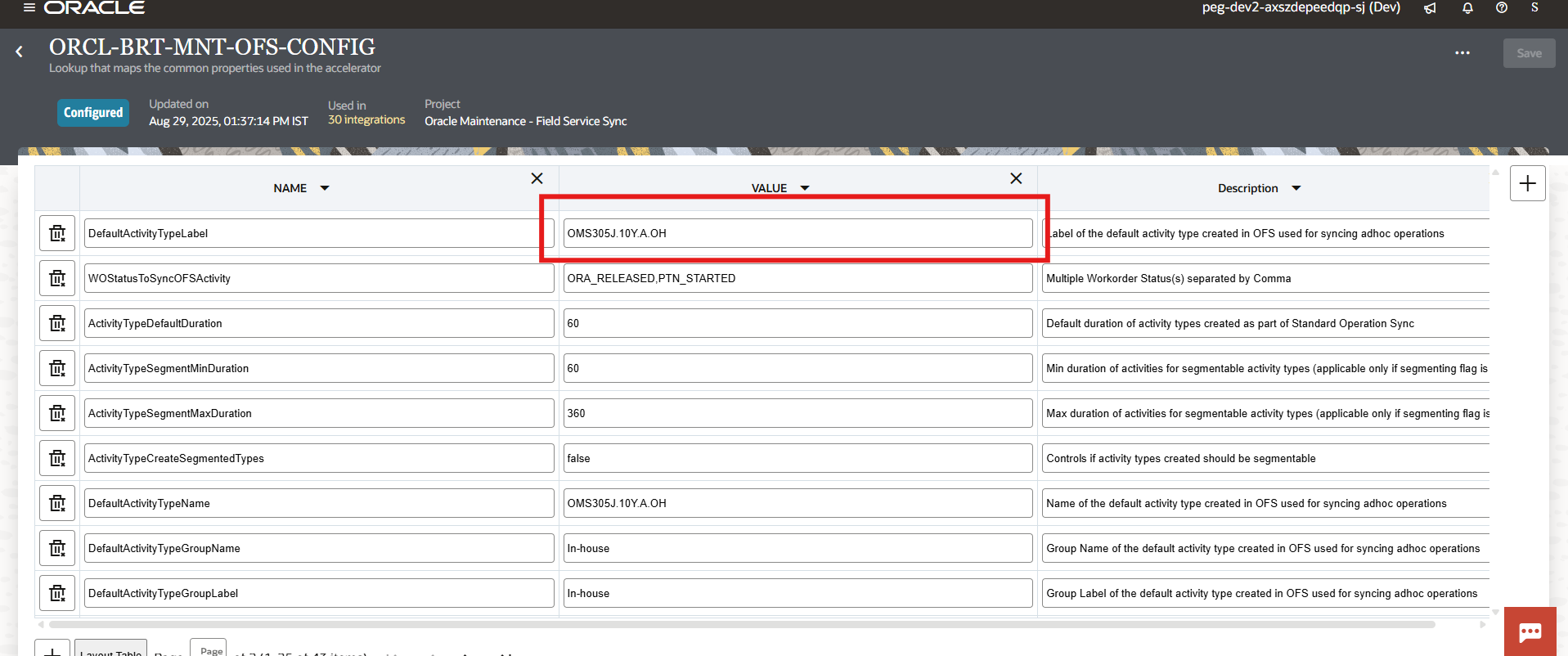The height and width of the screenshot is (656, 1568).
Task: Edit the ActivityTypeSegmentMaxDuration name field
Action: 319,413
